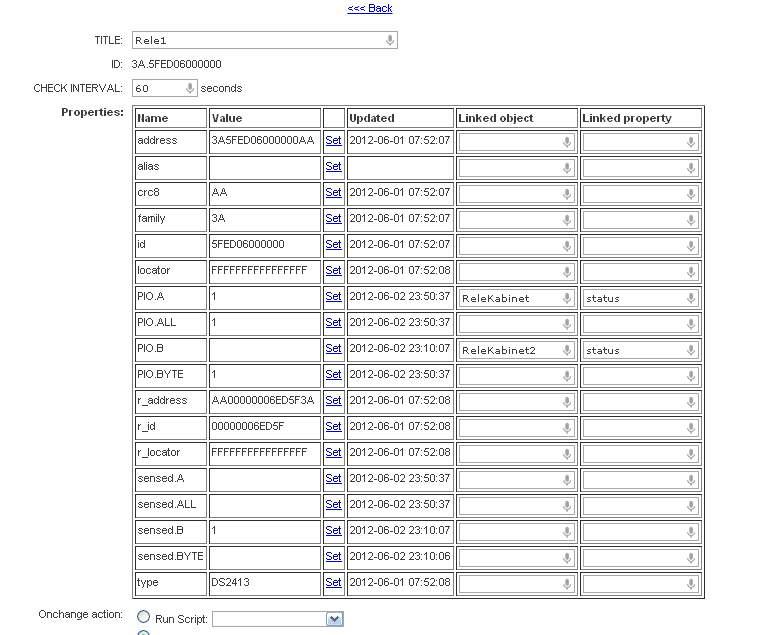
Task: Click the value AA00000006ED5F3A
Action: click(x=263, y=400)
